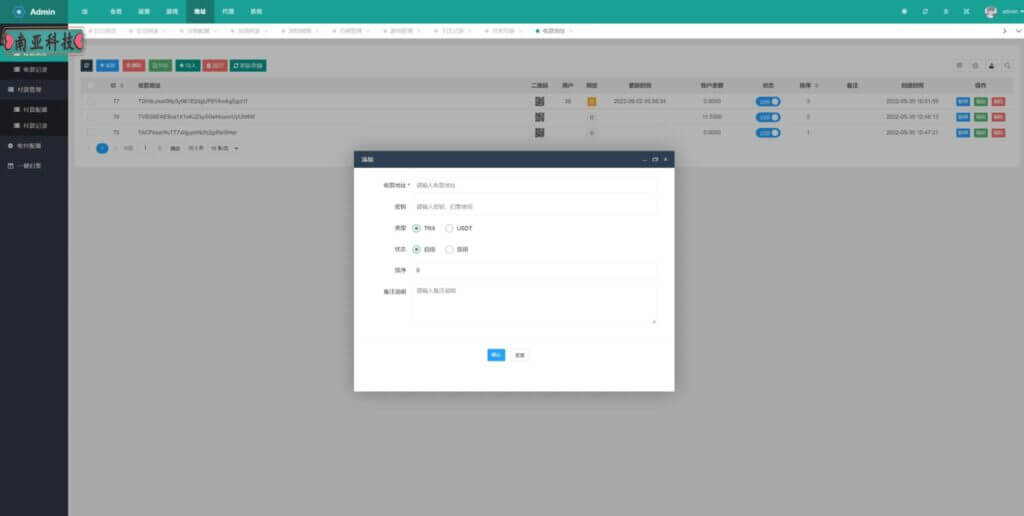Click the blue add button in table toolbar
This screenshot has height=516, width=1024.
pos(107,65)
